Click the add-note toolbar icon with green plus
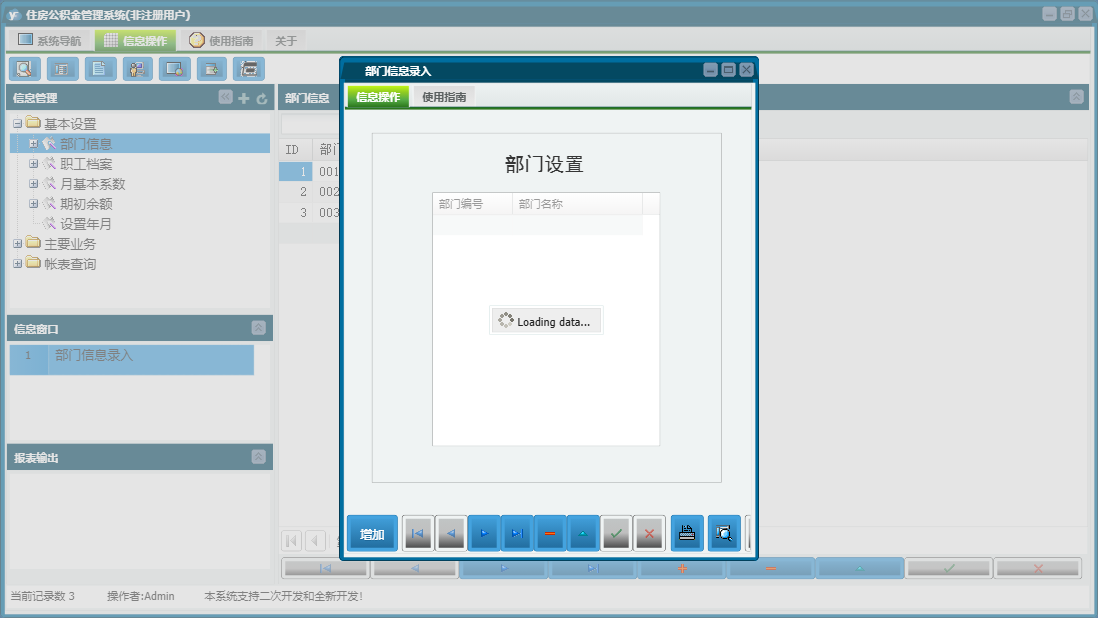This screenshot has width=1098, height=618. click(x=212, y=68)
